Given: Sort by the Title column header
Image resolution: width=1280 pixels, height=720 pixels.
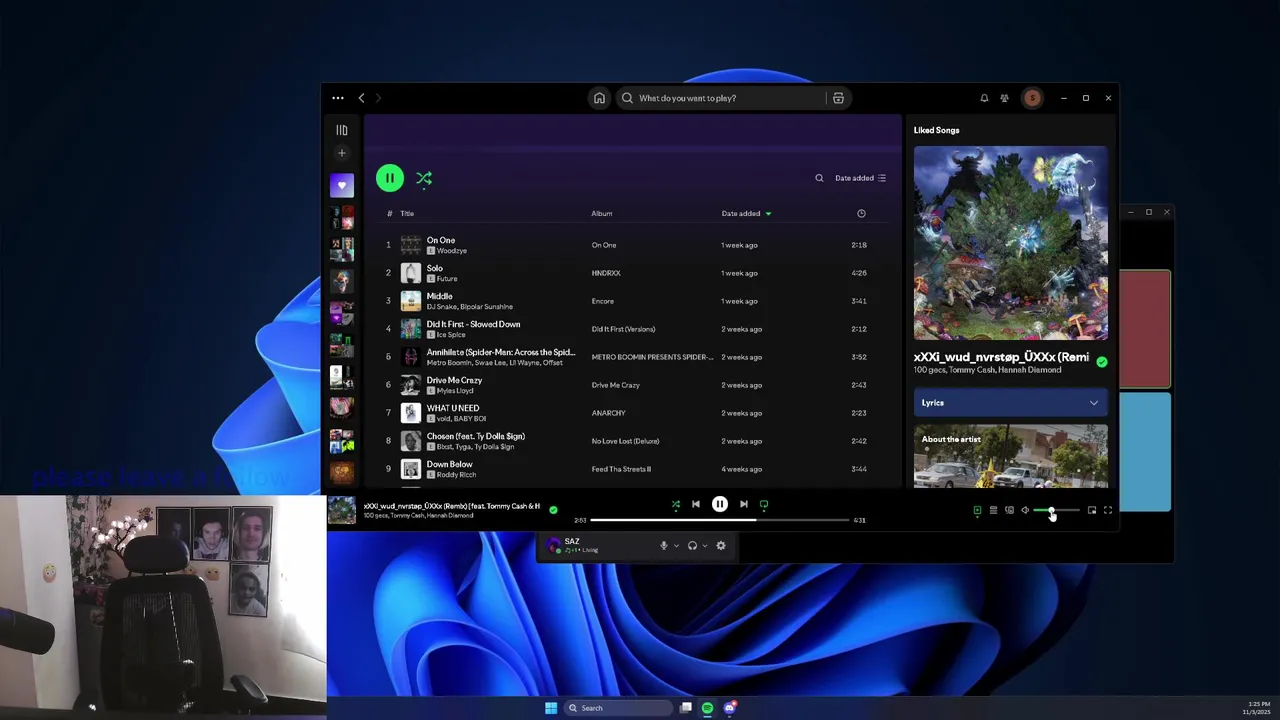Looking at the screenshot, I should (x=407, y=213).
